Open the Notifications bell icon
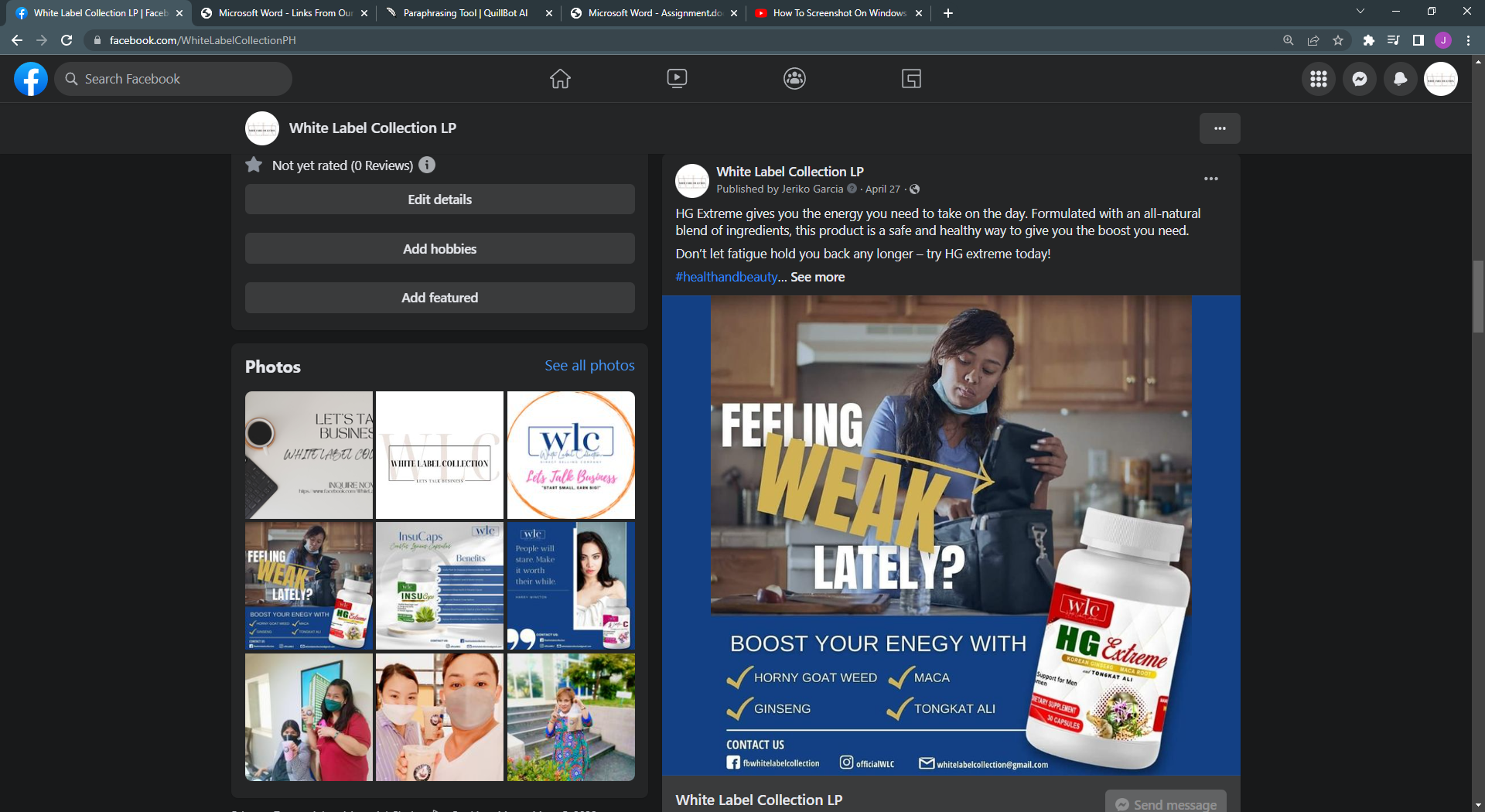The width and height of the screenshot is (1485, 812). [x=1400, y=79]
